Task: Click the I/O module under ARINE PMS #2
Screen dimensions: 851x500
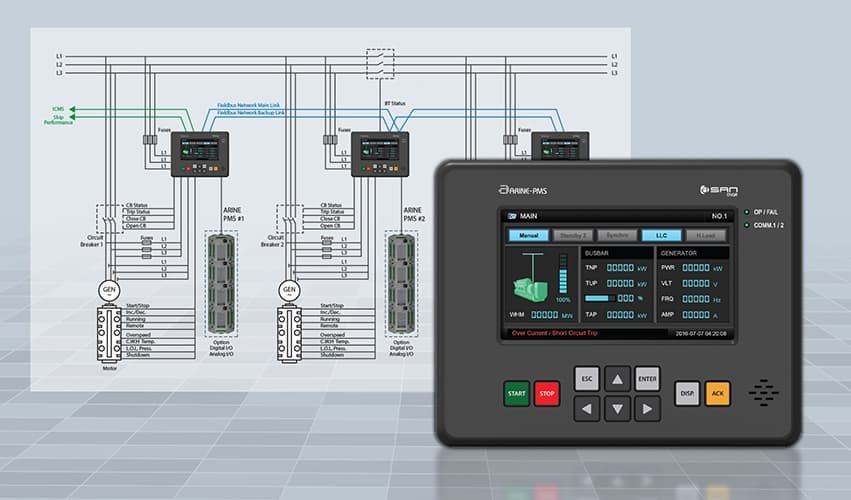Action: 401,284
